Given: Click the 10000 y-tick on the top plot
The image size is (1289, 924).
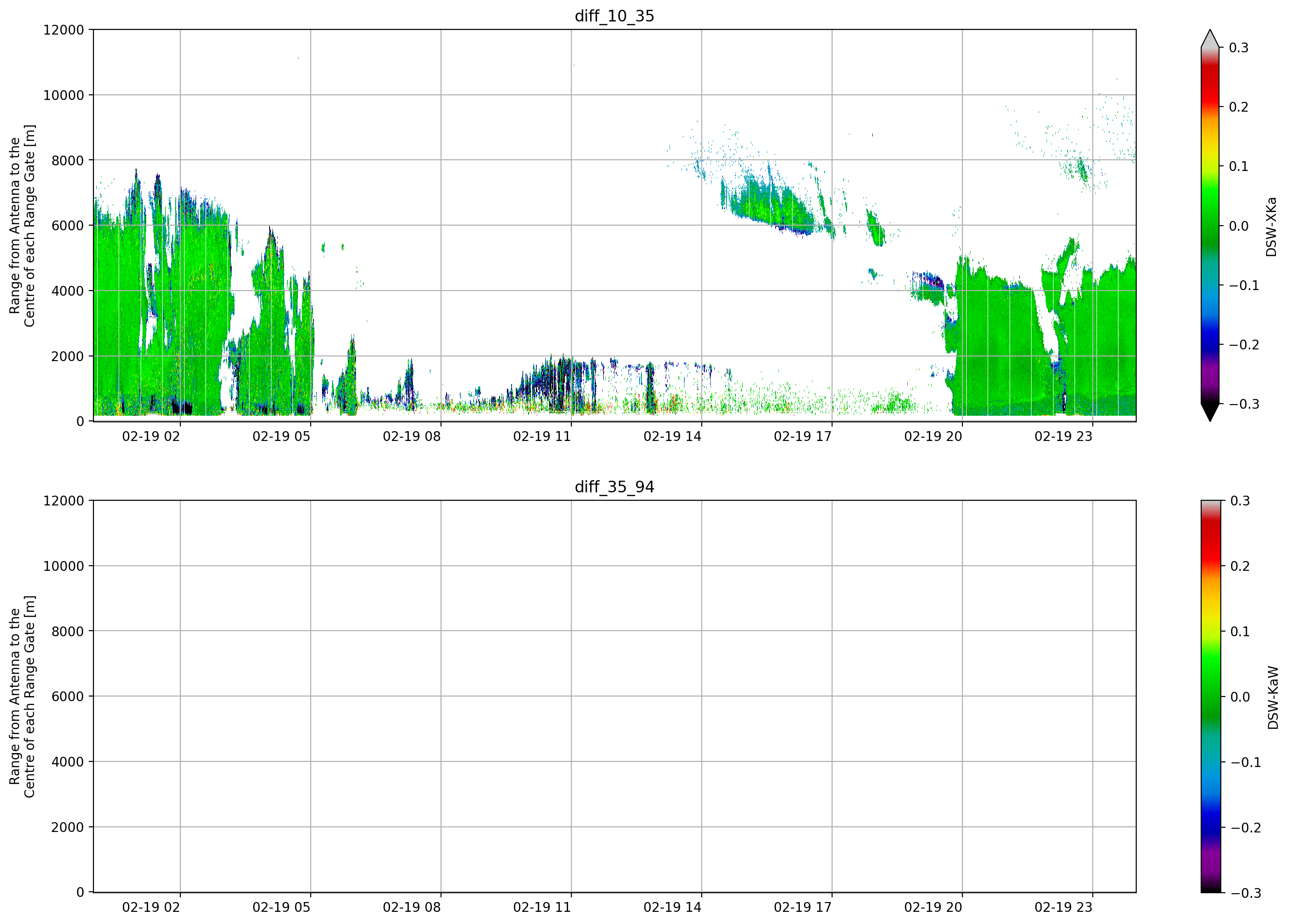Looking at the screenshot, I should 64,95.
